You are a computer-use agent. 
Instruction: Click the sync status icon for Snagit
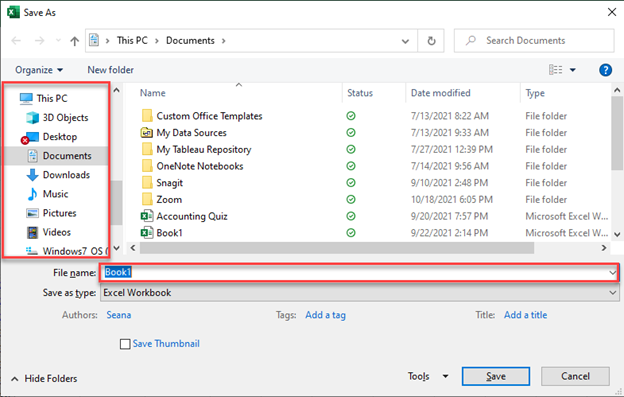click(351, 183)
